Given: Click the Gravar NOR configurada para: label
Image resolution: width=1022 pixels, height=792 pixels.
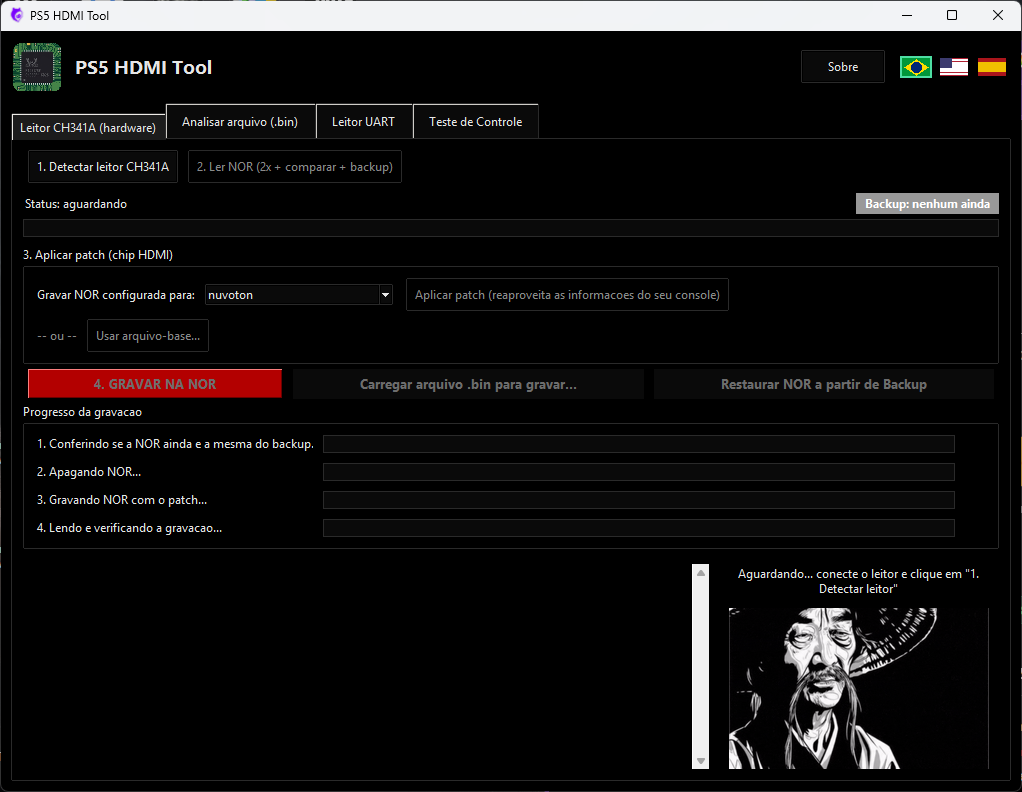Looking at the screenshot, I should [x=116, y=295].
